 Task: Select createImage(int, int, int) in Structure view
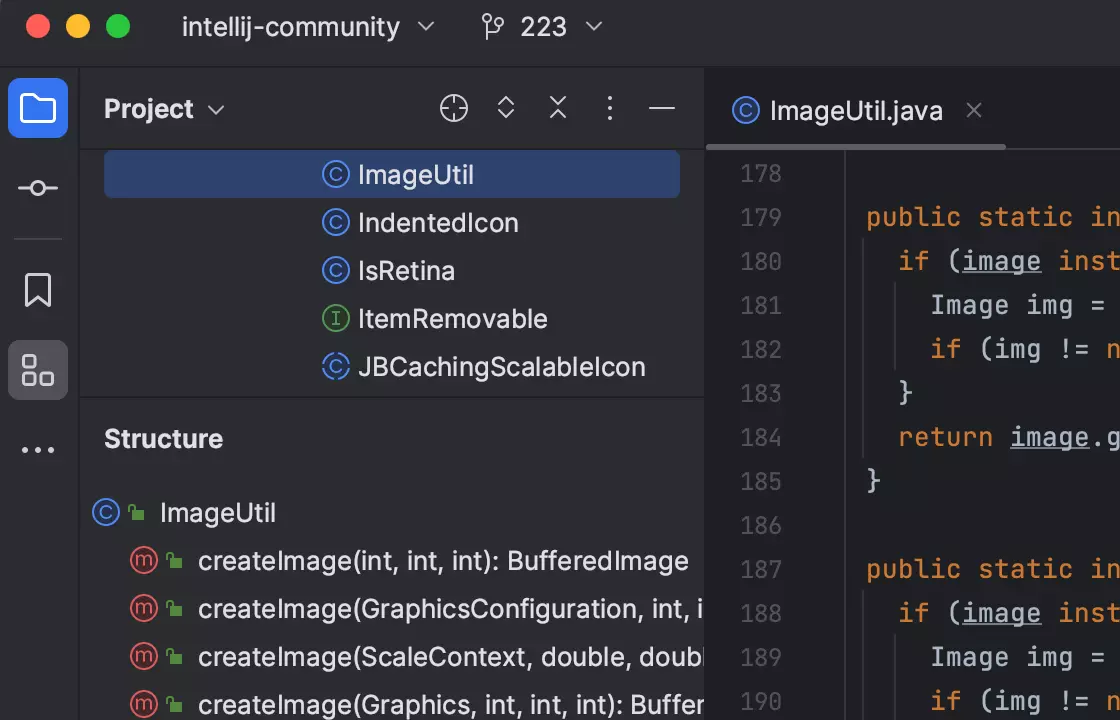click(x=444, y=561)
